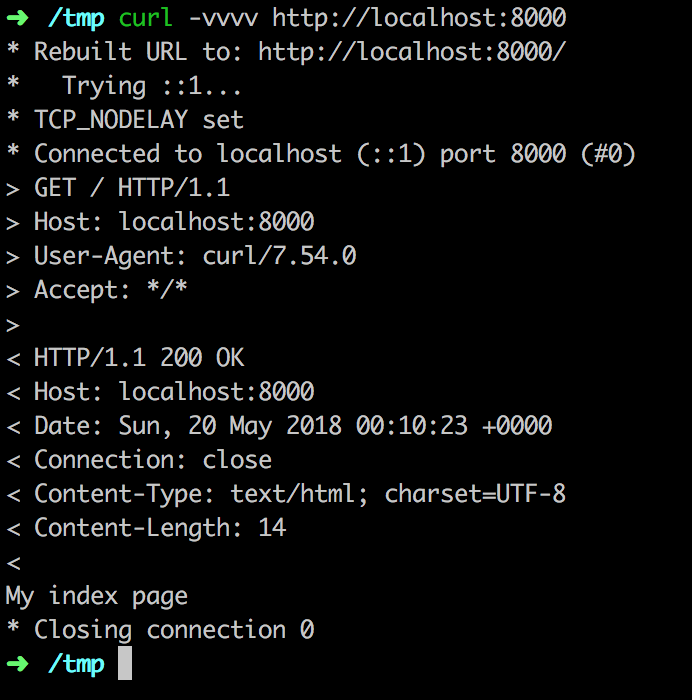
Task: Click the URL in the Rebuilt URL line
Action: pos(412,52)
